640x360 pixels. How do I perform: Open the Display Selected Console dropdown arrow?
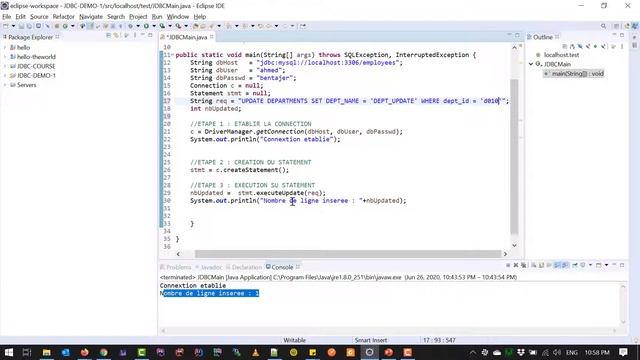(x=591, y=265)
